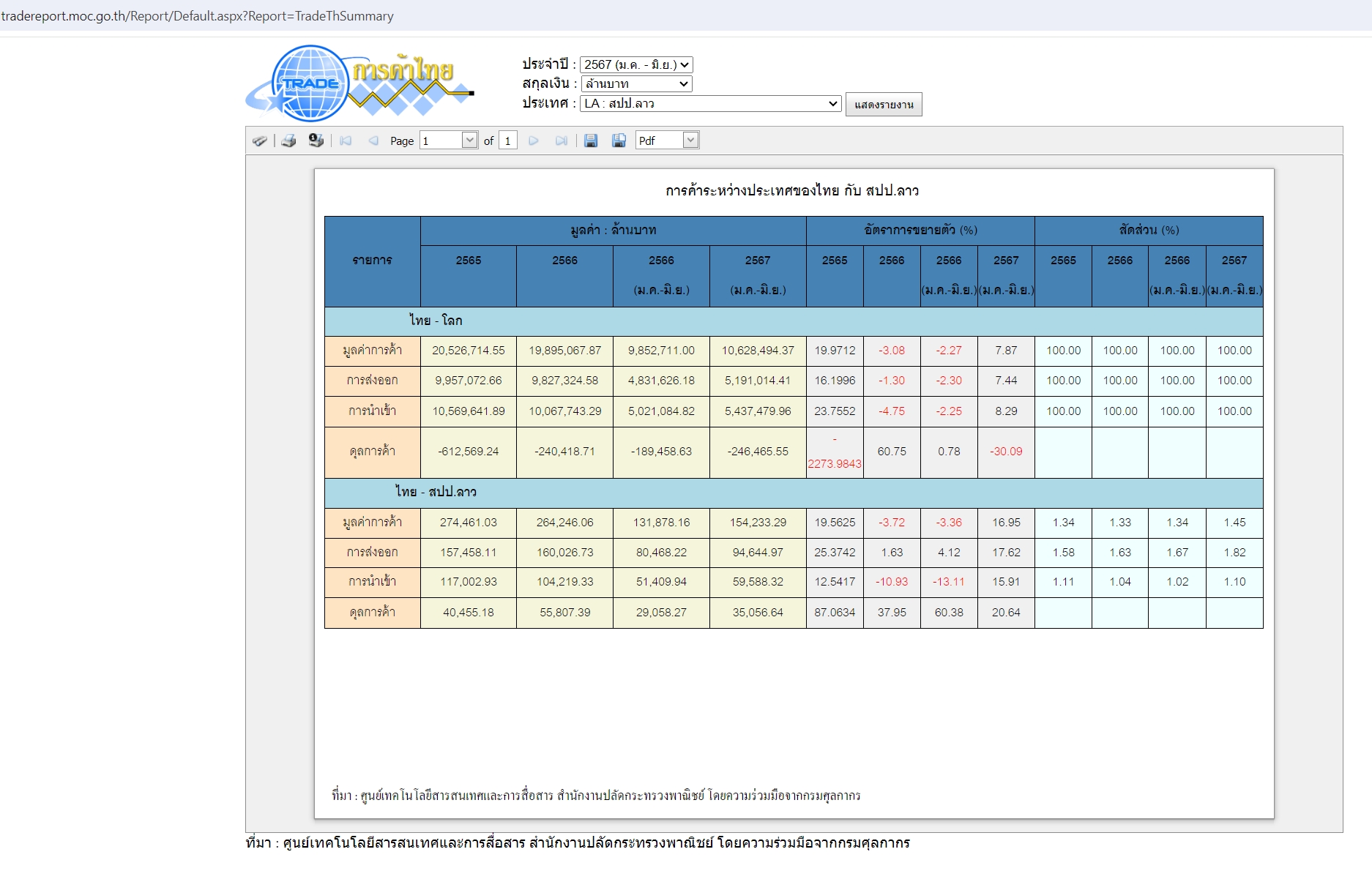The width and height of the screenshot is (1372, 871).
Task: Click the ไทย - สปป.ลาว section row
Action: point(794,493)
